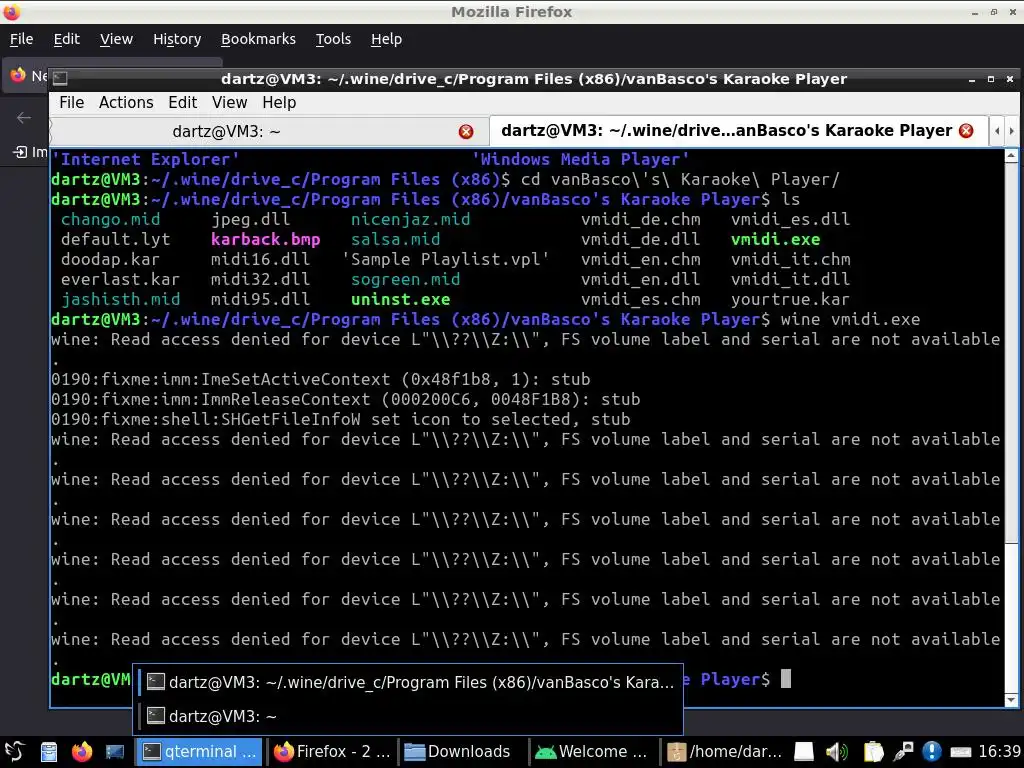Click the Firefox back arrow button

tap(24, 118)
